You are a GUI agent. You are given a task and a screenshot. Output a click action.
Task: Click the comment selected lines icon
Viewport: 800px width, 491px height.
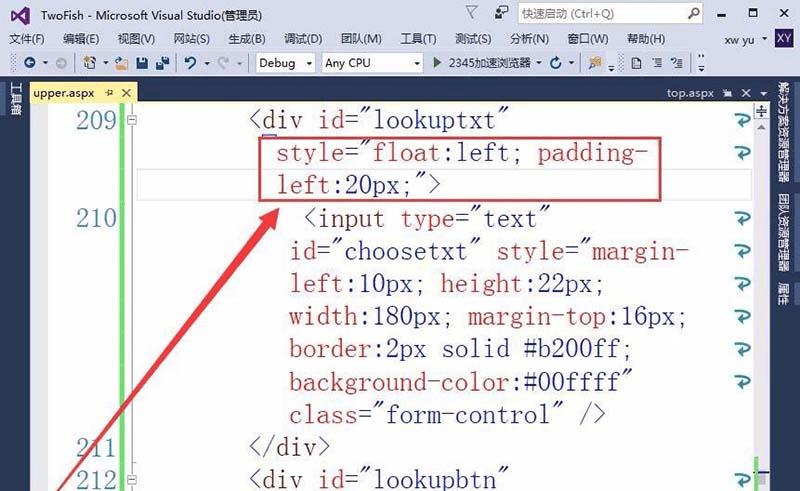[657, 63]
